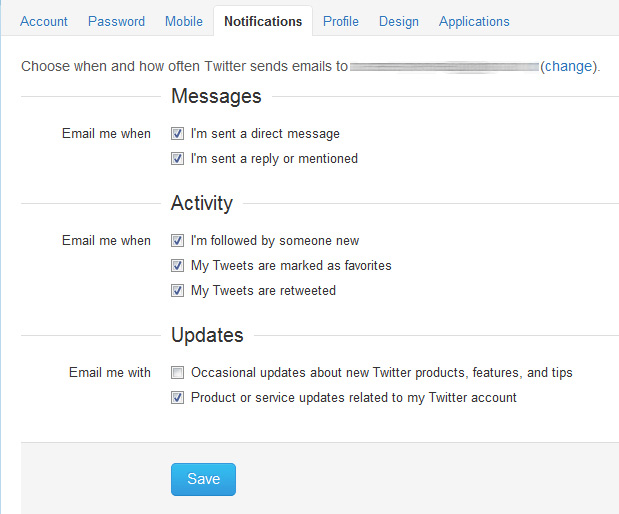The height and width of the screenshot is (514, 619).
Task: Uncheck "I'm sent a direct message"
Action: (x=177, y=133)
